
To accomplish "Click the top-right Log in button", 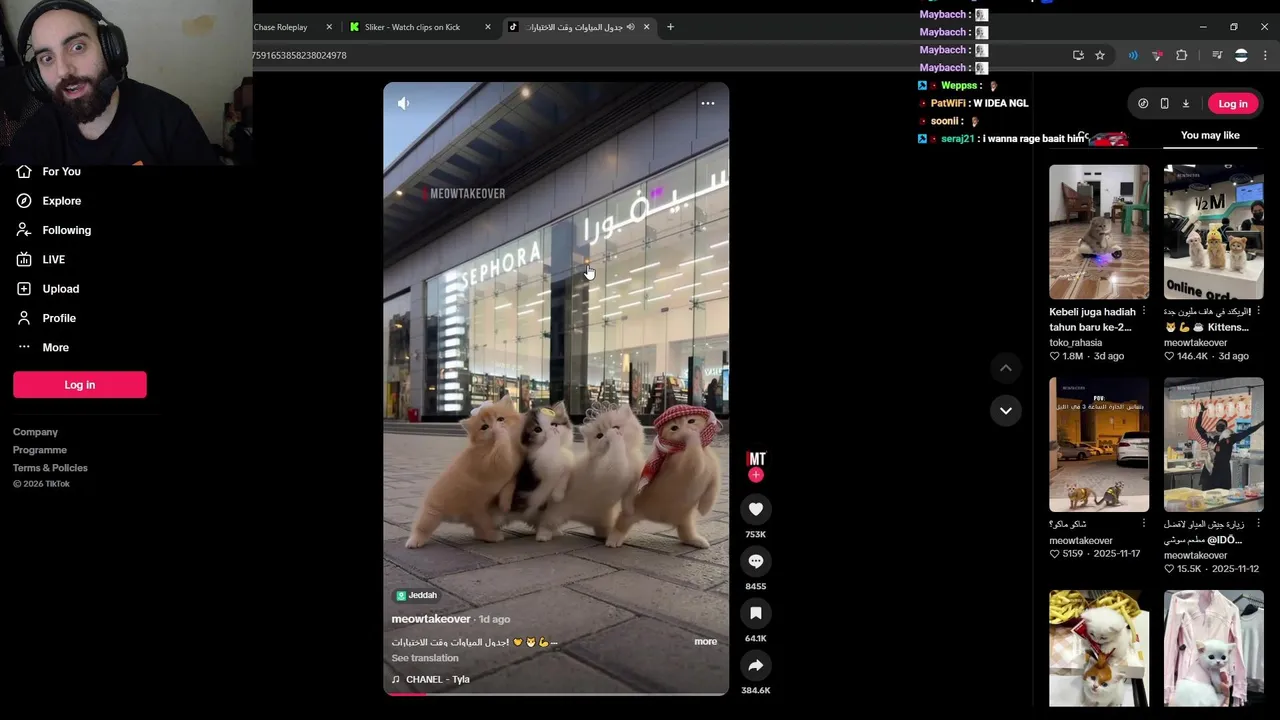I will pos(1233,104).
